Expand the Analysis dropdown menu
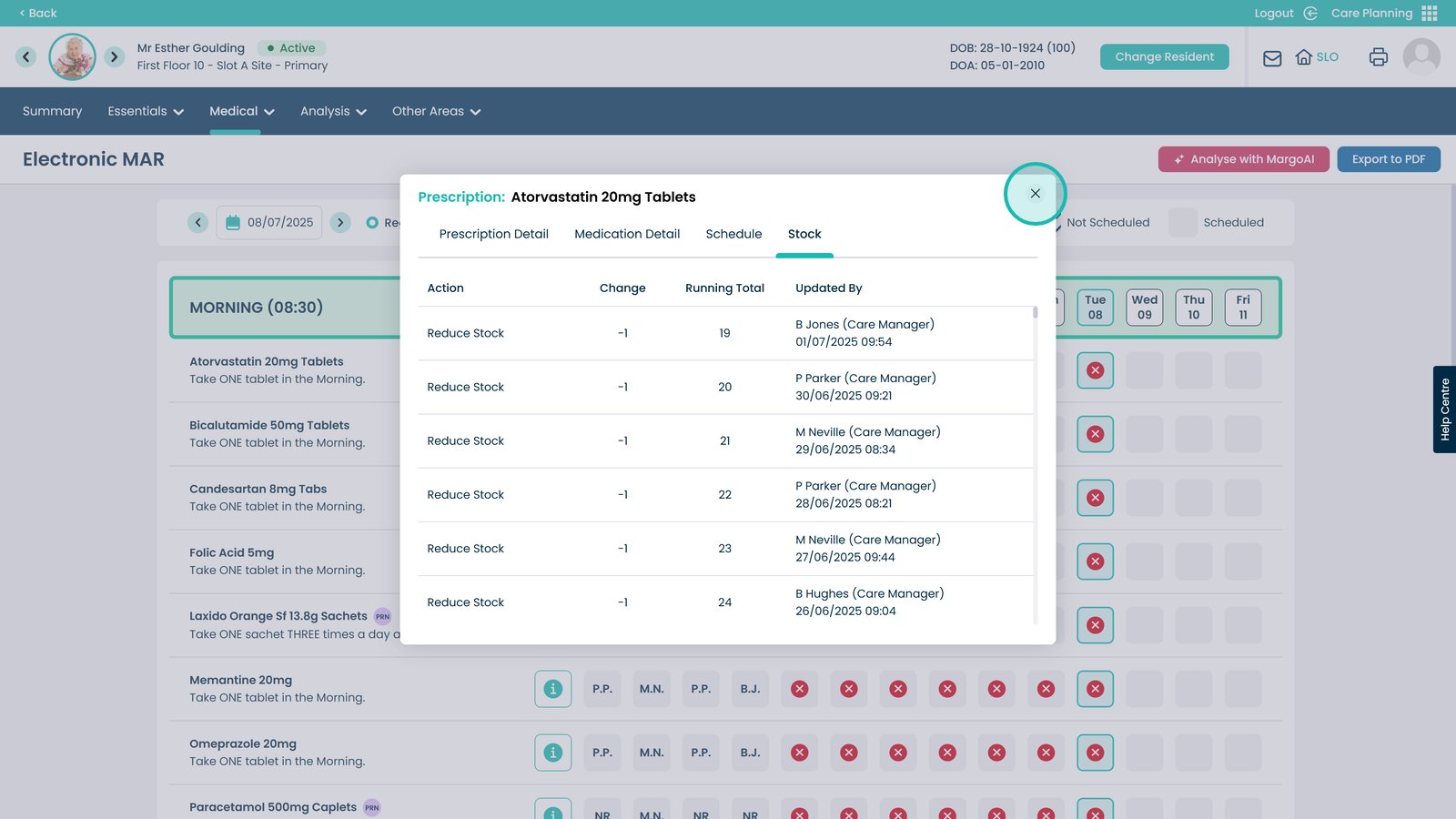The height and width of the screenshot is (819, 1456). pyautogui.click(x=333, y=111)
